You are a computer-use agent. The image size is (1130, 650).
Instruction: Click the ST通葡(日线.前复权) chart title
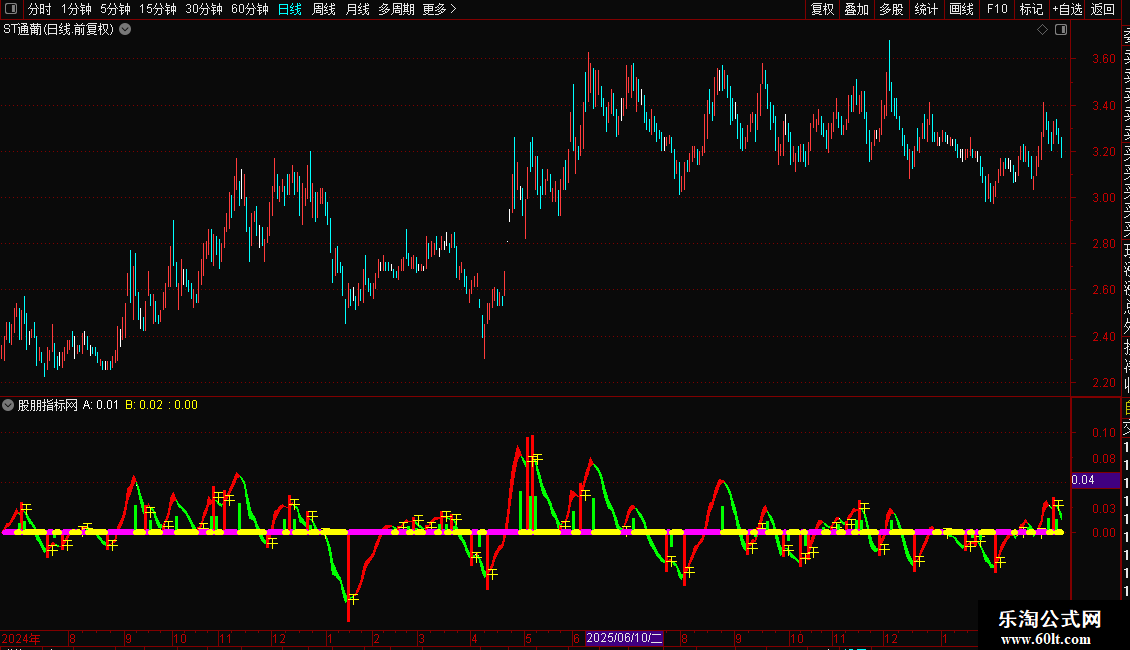(59, 30)
